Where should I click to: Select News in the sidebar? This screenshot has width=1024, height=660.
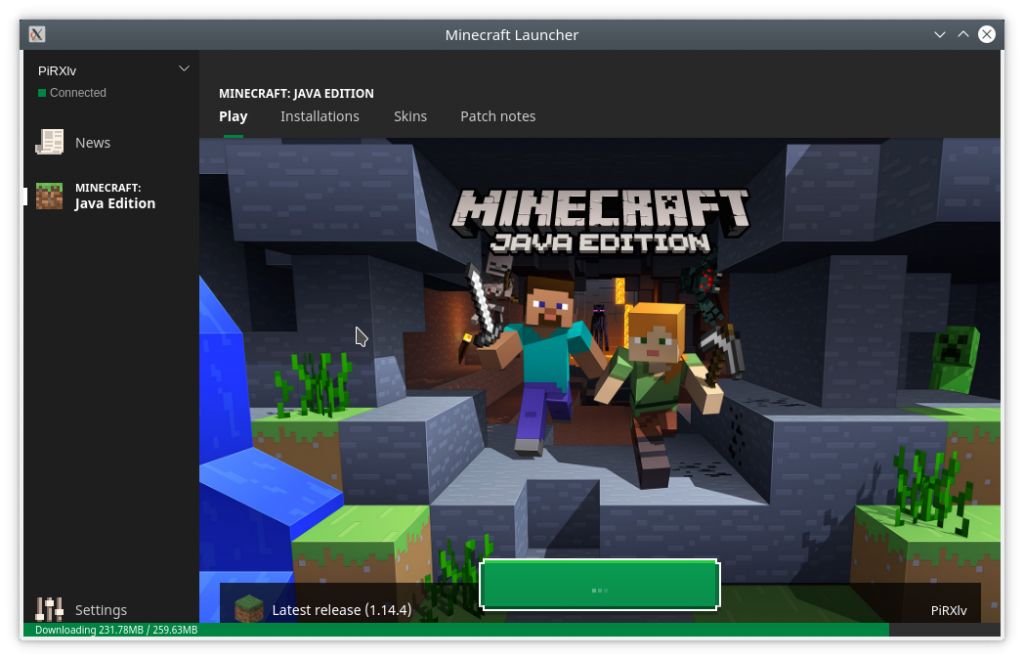point(93,142)
